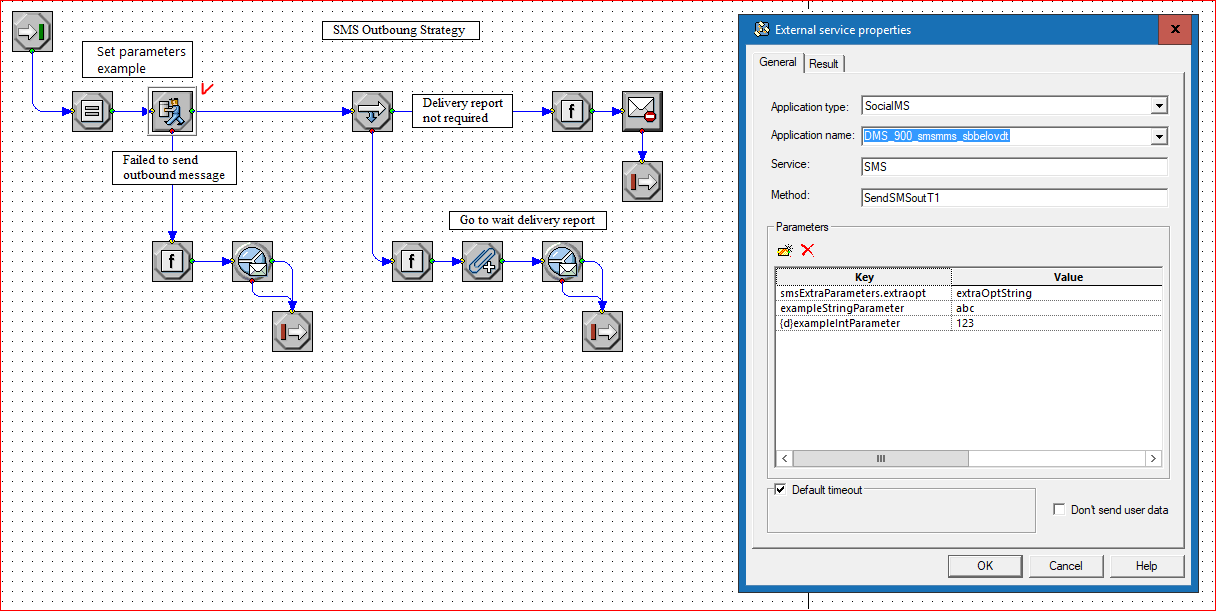Switch to the Result tab
The image size is (1216, 611).
click(x=824, y=64)
